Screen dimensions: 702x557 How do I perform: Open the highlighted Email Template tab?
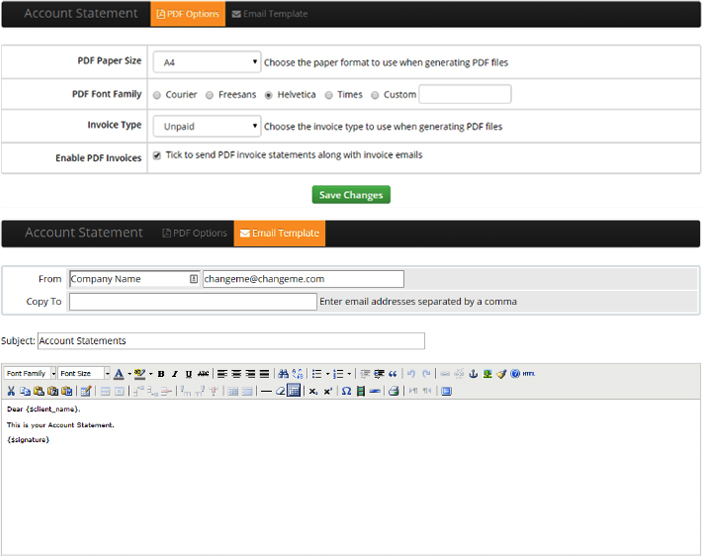[x=279, y=233]
